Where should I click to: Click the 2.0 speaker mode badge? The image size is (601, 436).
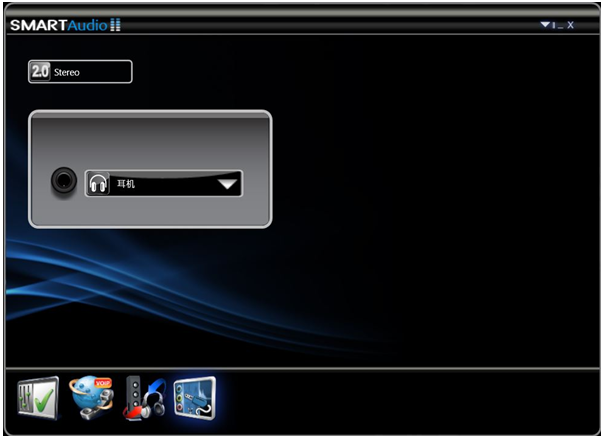tap(40, 72)
